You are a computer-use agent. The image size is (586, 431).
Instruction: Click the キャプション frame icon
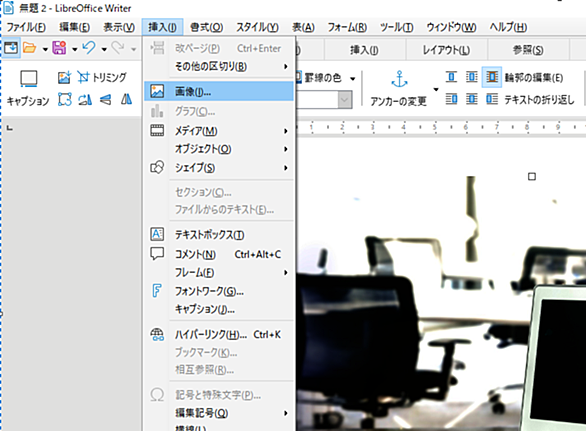(28, 78)
